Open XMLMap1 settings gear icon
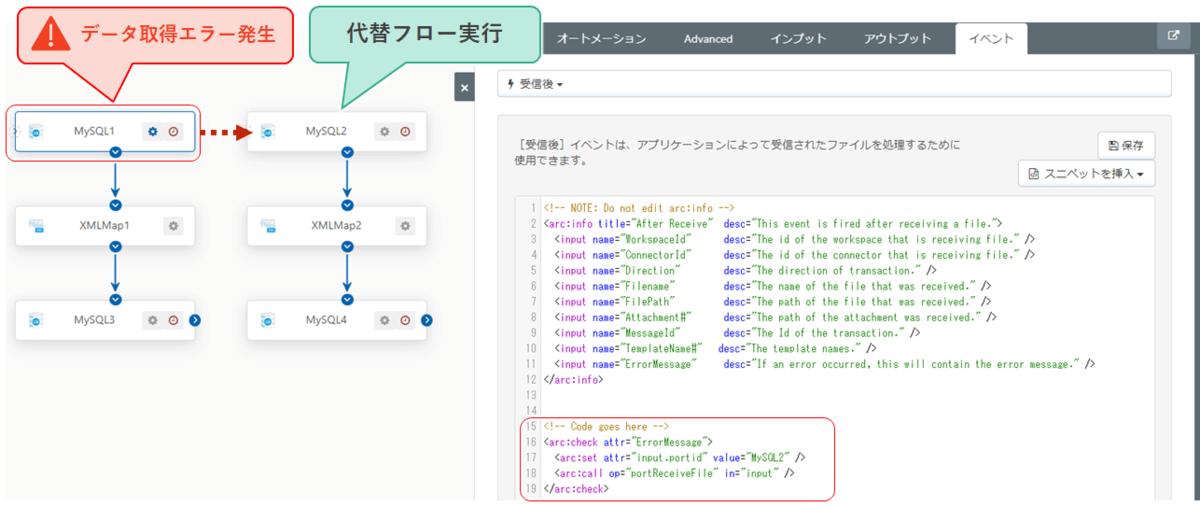The height and width of the screenshot is (507, 1200). coord(173,226)
